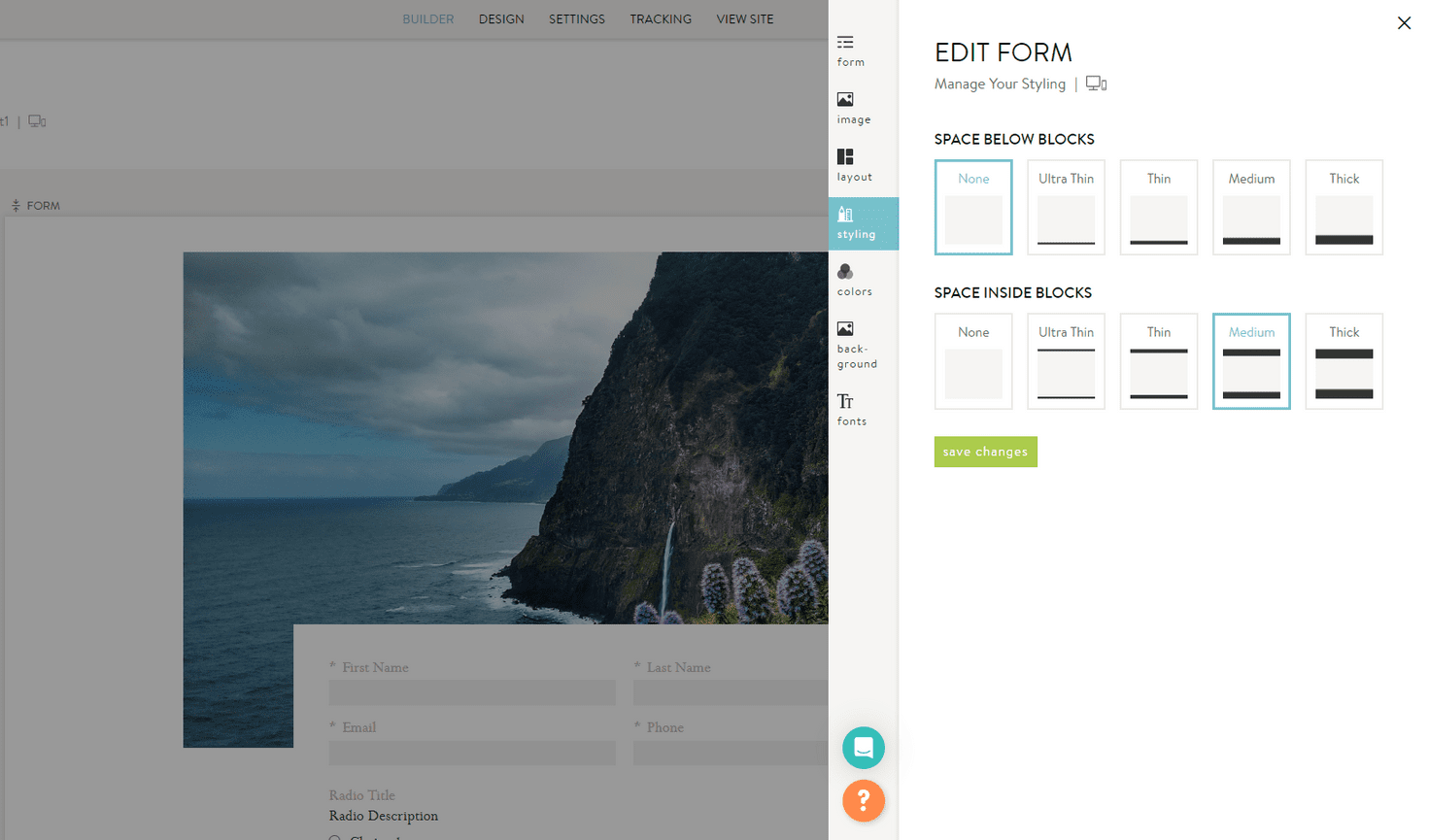
Task: Click the First Name input field
Action: (x=471, y=691)
